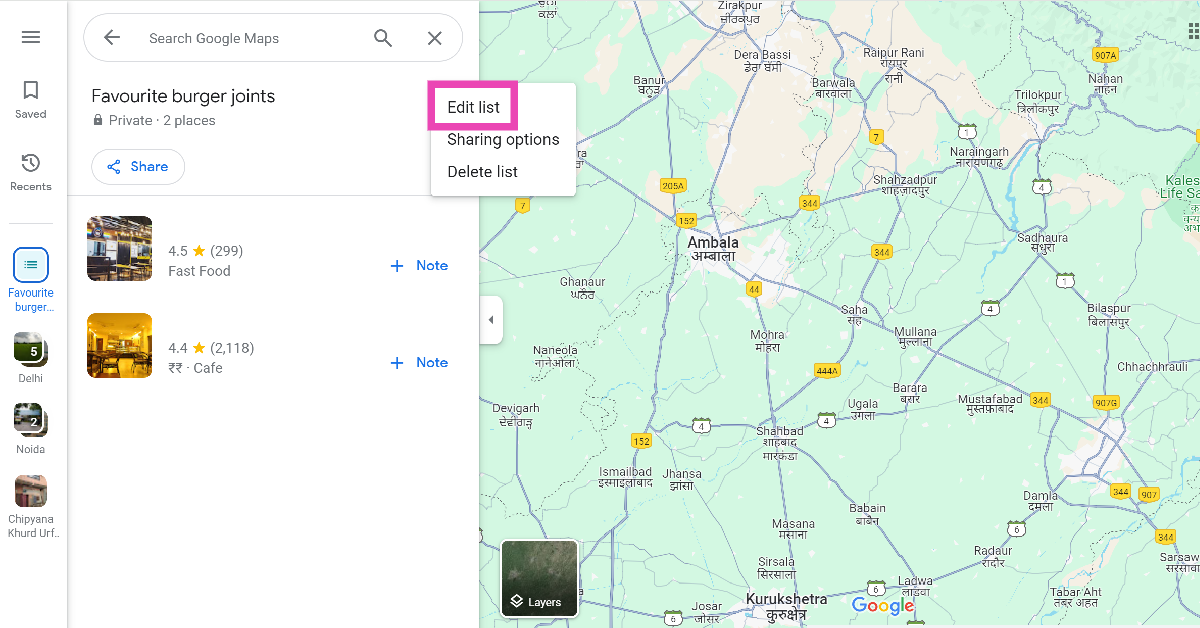Open the Layers map type switcher

[x=540, y=578]
